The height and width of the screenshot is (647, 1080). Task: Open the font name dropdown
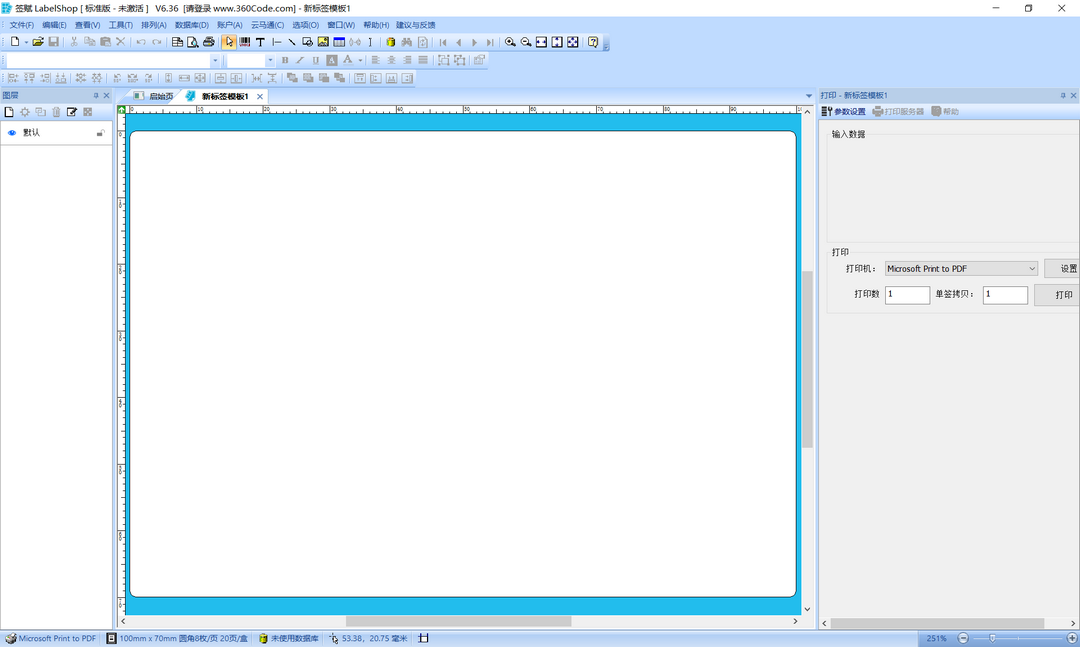click(214, 61)
